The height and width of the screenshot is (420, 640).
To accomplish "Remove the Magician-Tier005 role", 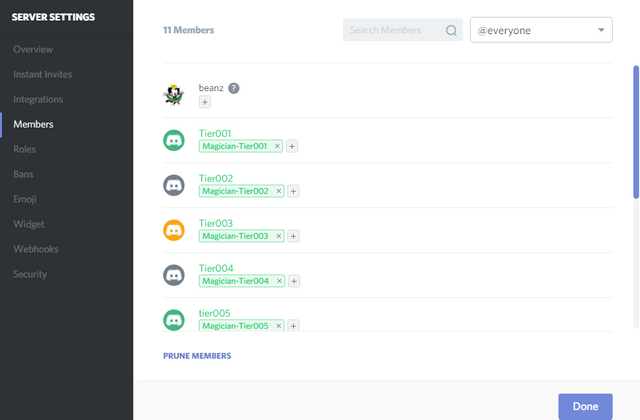I will tap(279, 326).
